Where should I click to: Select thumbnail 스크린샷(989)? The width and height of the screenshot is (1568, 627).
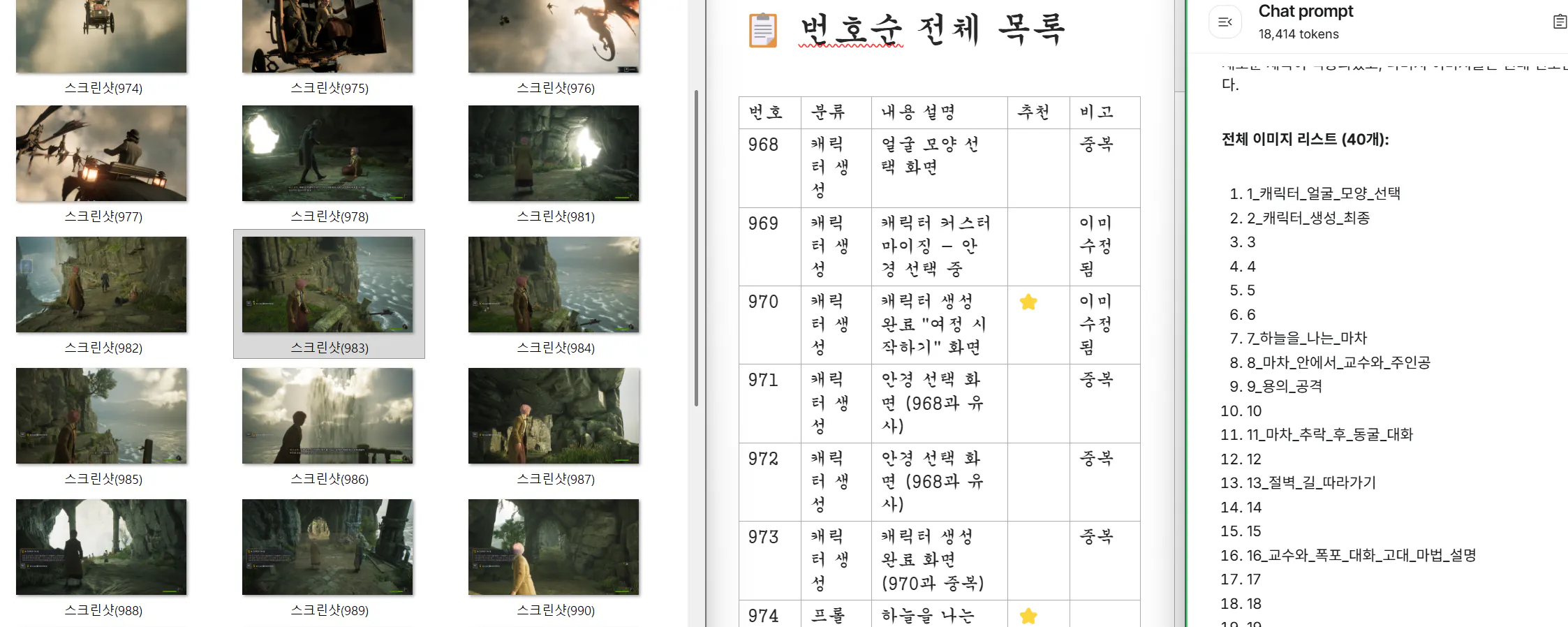pos(327,547)
